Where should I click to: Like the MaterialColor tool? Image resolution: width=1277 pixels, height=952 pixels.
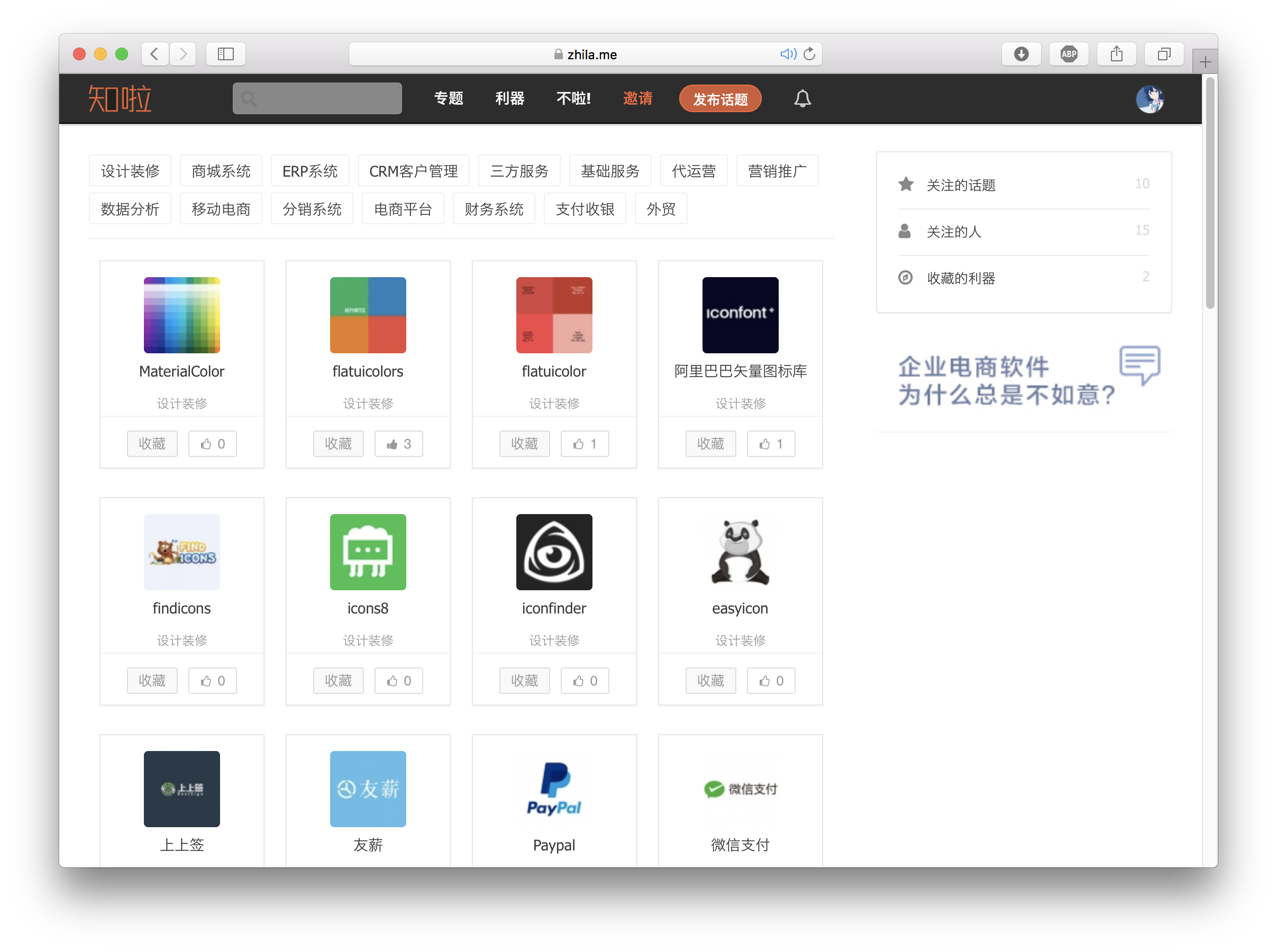(212, 444)
